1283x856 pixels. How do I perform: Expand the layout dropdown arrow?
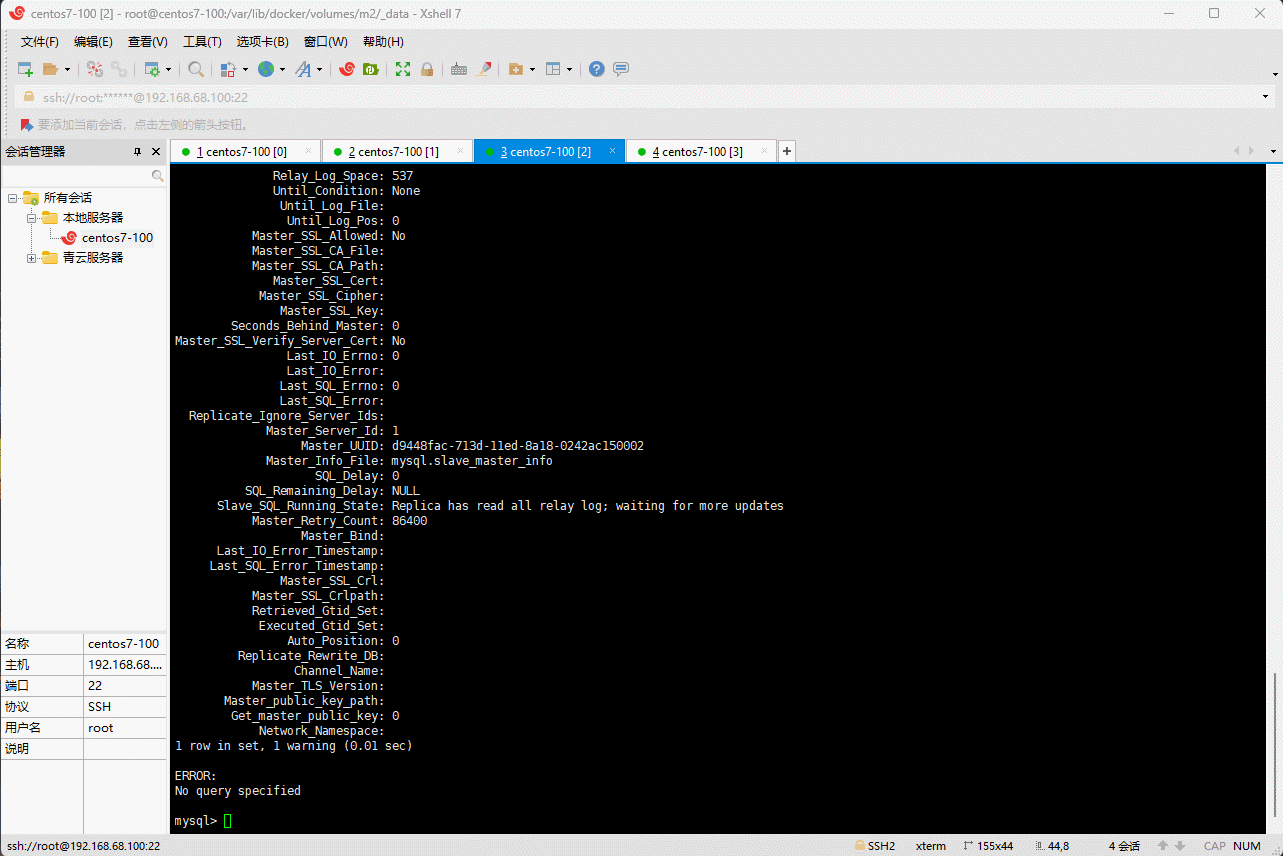570,69
